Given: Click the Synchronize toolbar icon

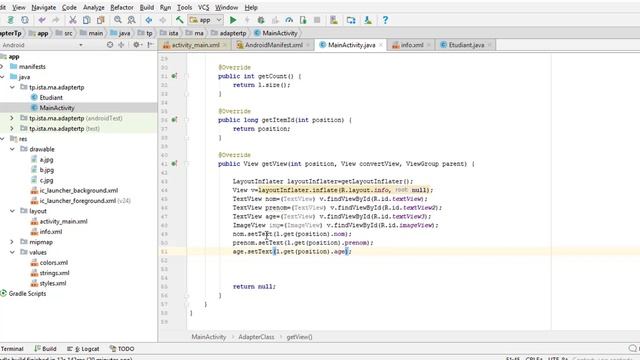Looking at the screenshot, I should [25, 20].
